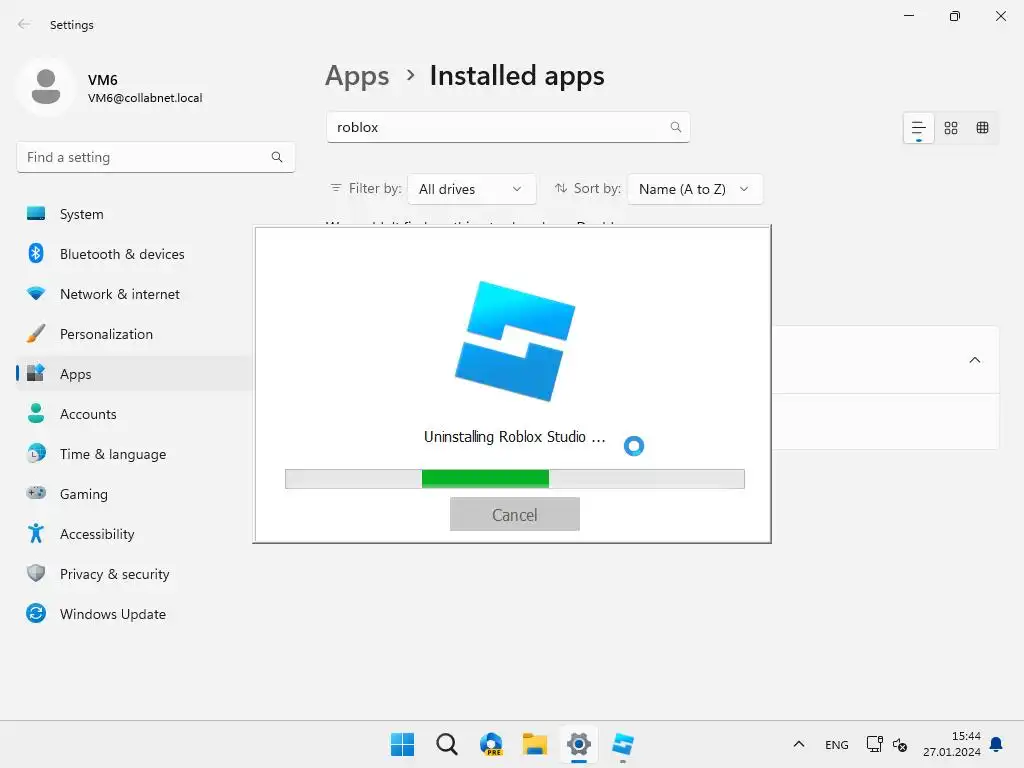Click the Bluetooth & devices icon

[36, 253]
